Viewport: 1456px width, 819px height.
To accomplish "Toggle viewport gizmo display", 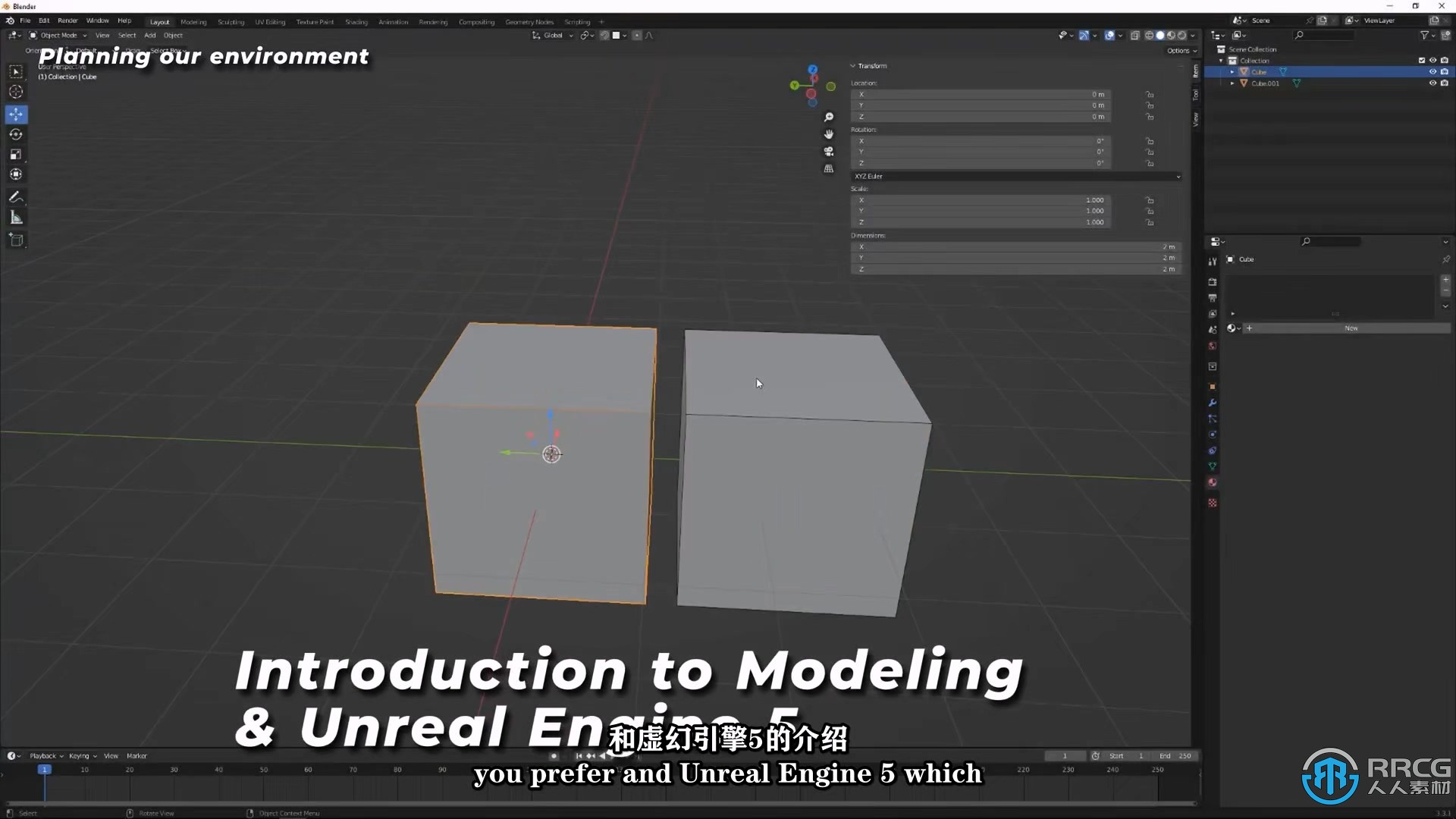I will pos(1084,36).
